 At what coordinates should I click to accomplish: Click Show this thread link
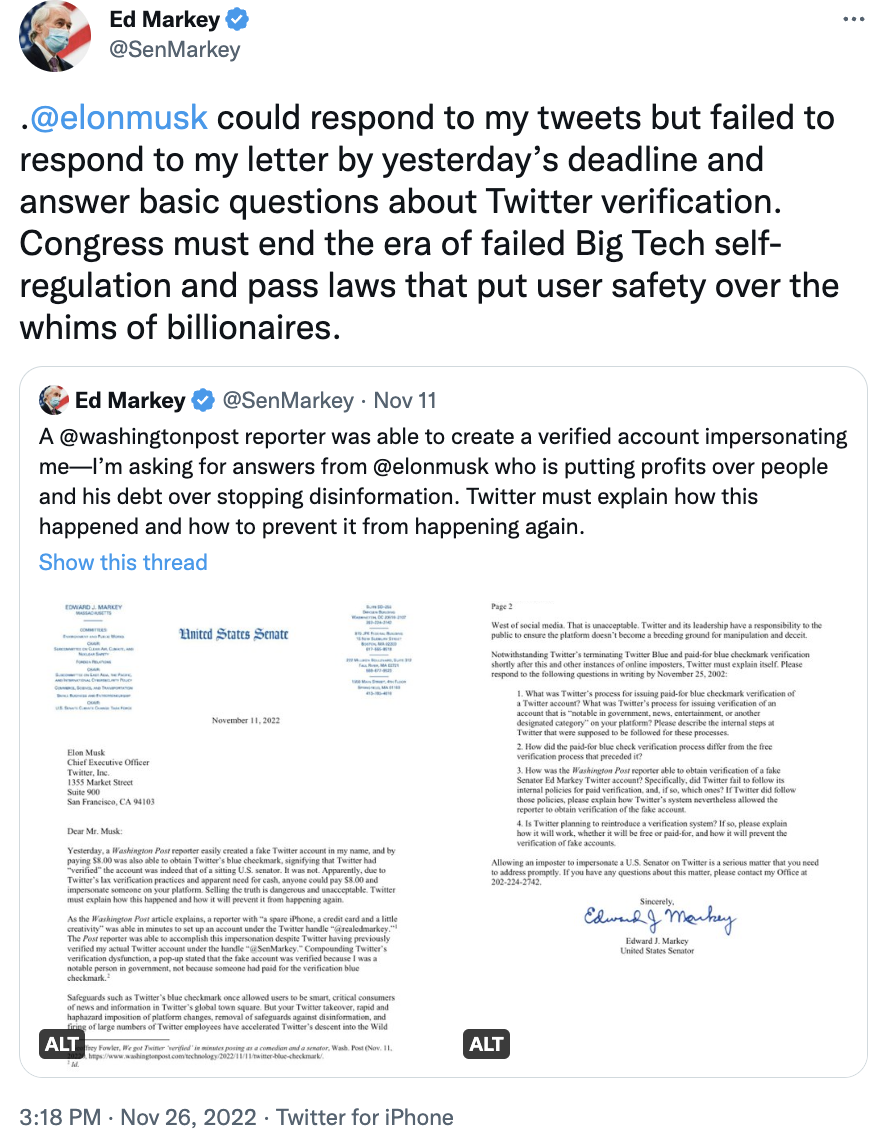(x=123, y=562)
